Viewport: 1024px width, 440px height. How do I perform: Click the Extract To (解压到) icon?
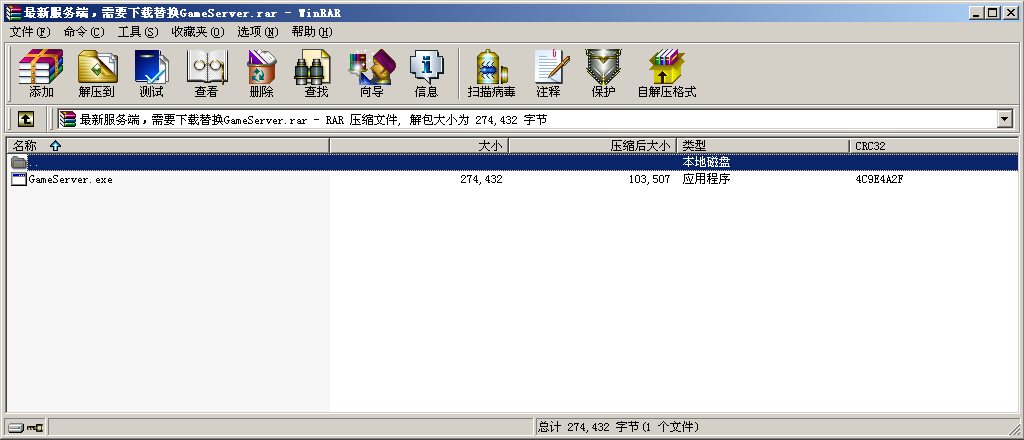coord(97,73)
